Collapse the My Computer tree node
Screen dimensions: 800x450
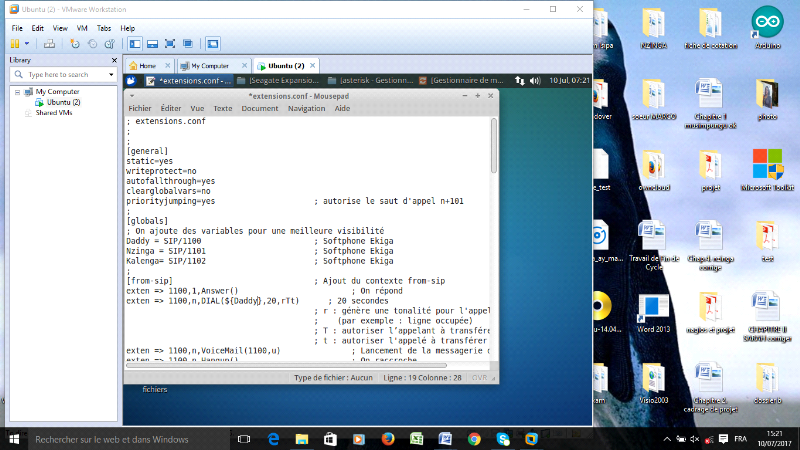pos(17,92)
